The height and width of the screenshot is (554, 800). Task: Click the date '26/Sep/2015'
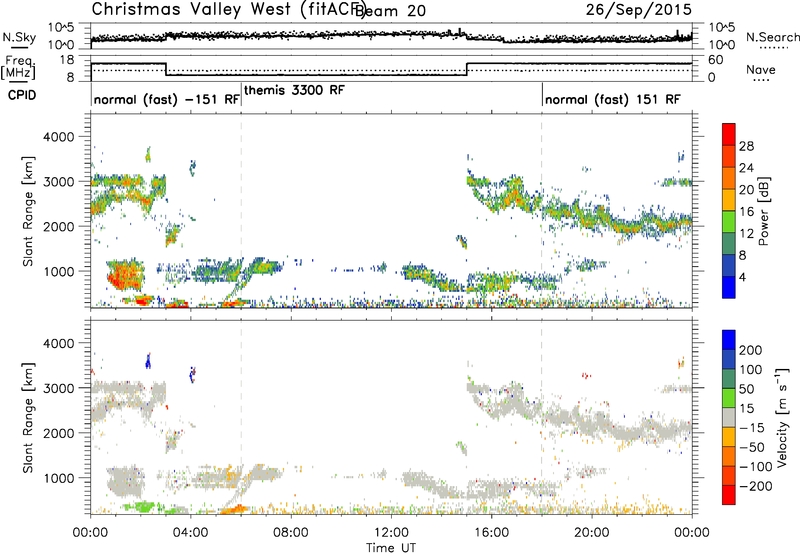(639, 9)
